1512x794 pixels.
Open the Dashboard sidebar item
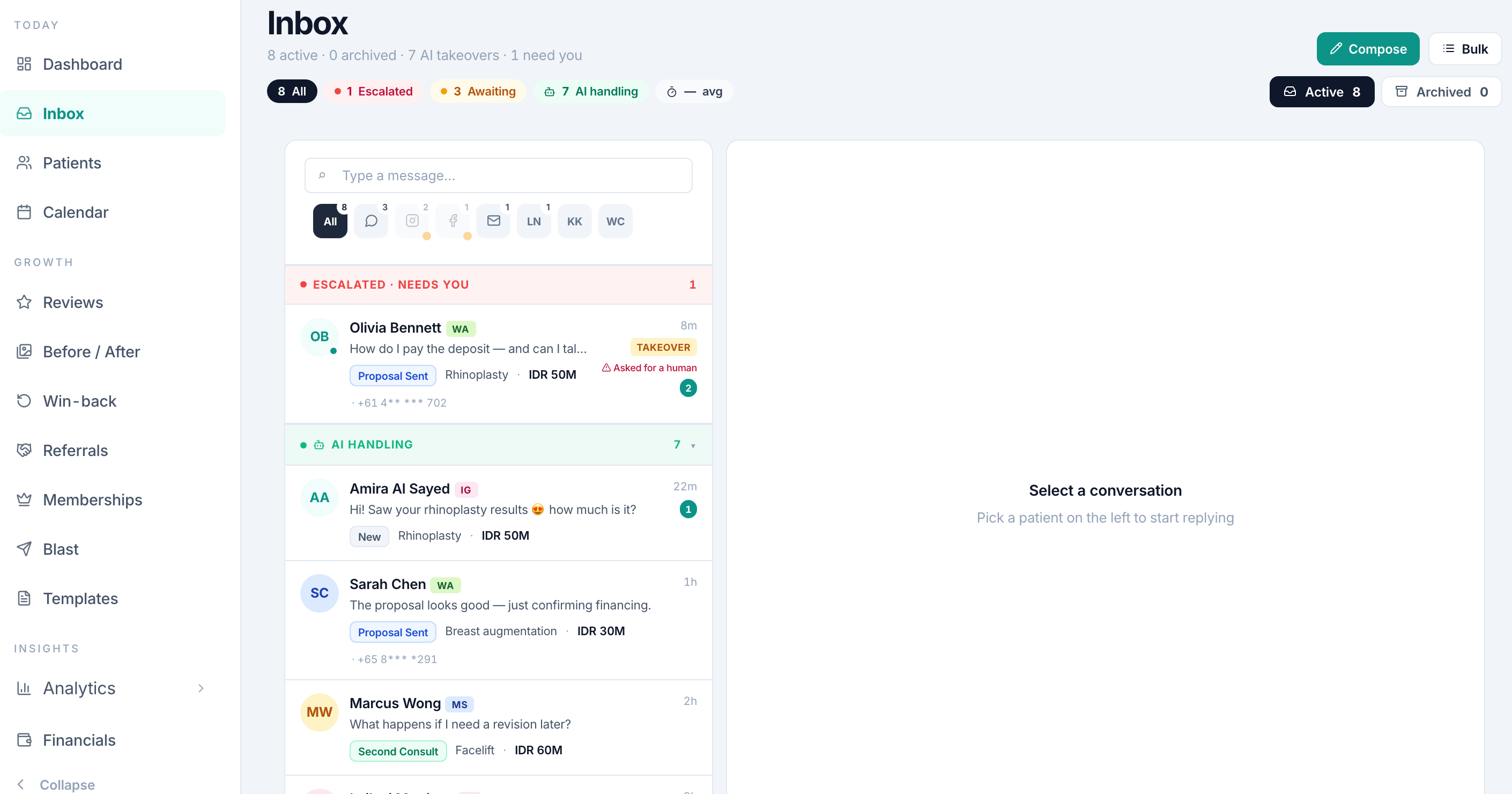(x=112, y=64)
